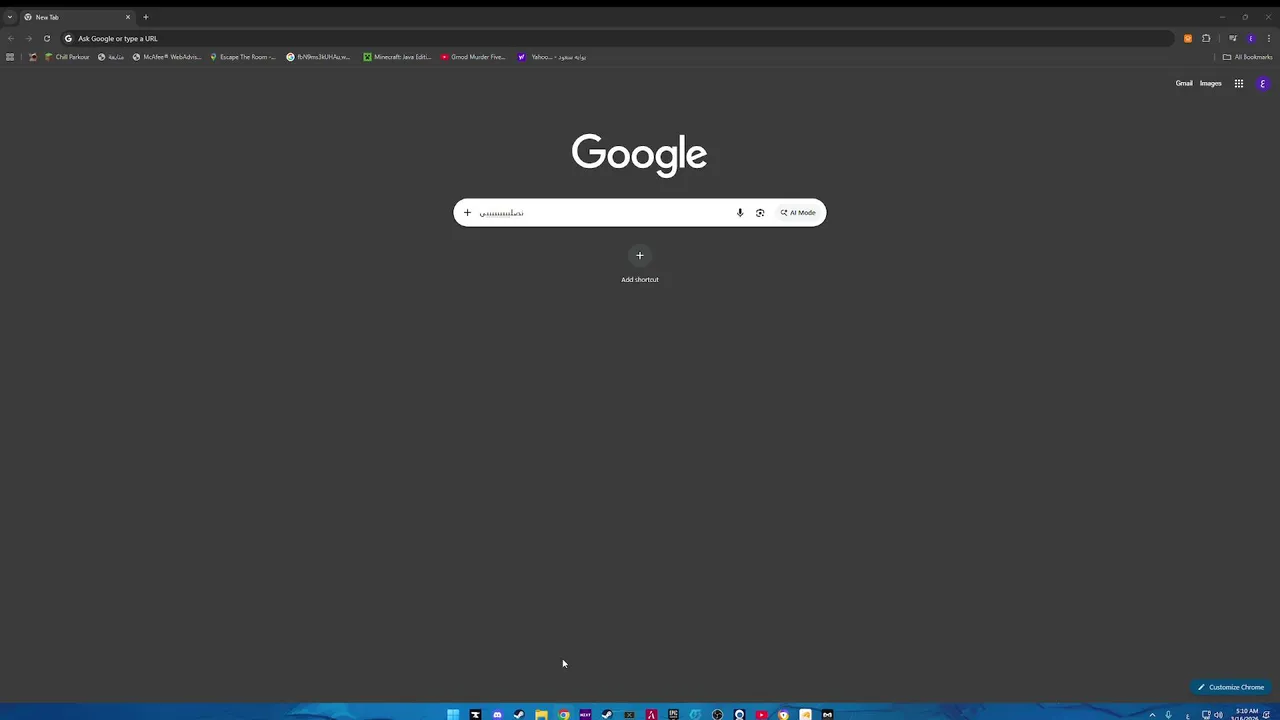
Task: Open the clock and date in taskbar
Action: tap(1246, 714)
